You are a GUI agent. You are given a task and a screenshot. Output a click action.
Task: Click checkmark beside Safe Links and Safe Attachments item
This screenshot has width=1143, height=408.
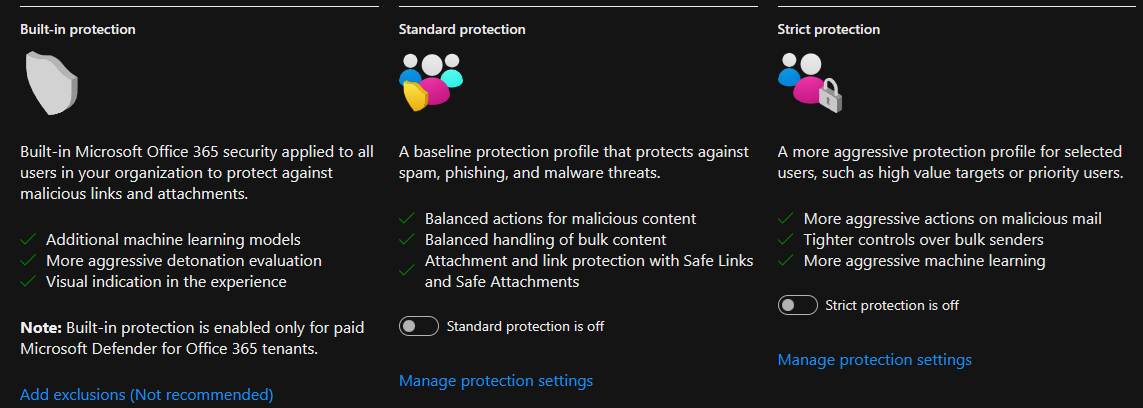point(407,270)
